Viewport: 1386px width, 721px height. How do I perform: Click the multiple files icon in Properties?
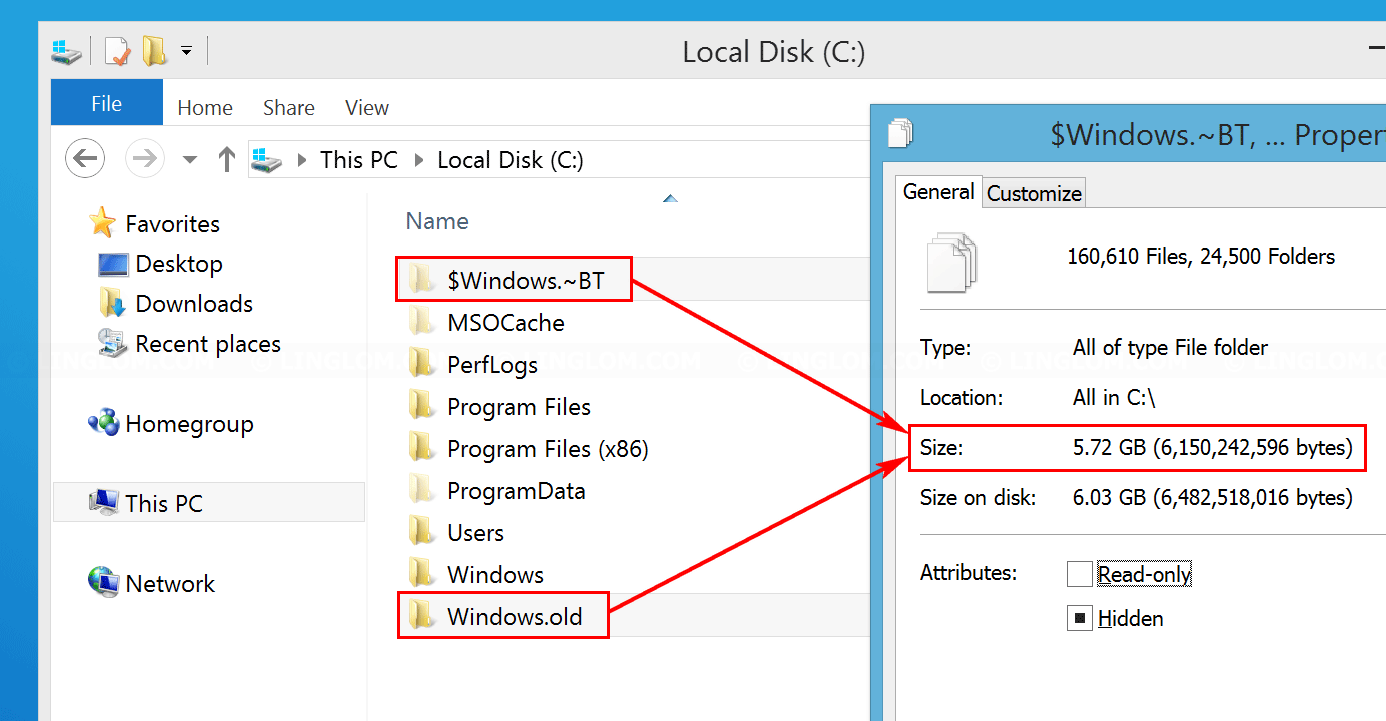[x=951, y=261]
